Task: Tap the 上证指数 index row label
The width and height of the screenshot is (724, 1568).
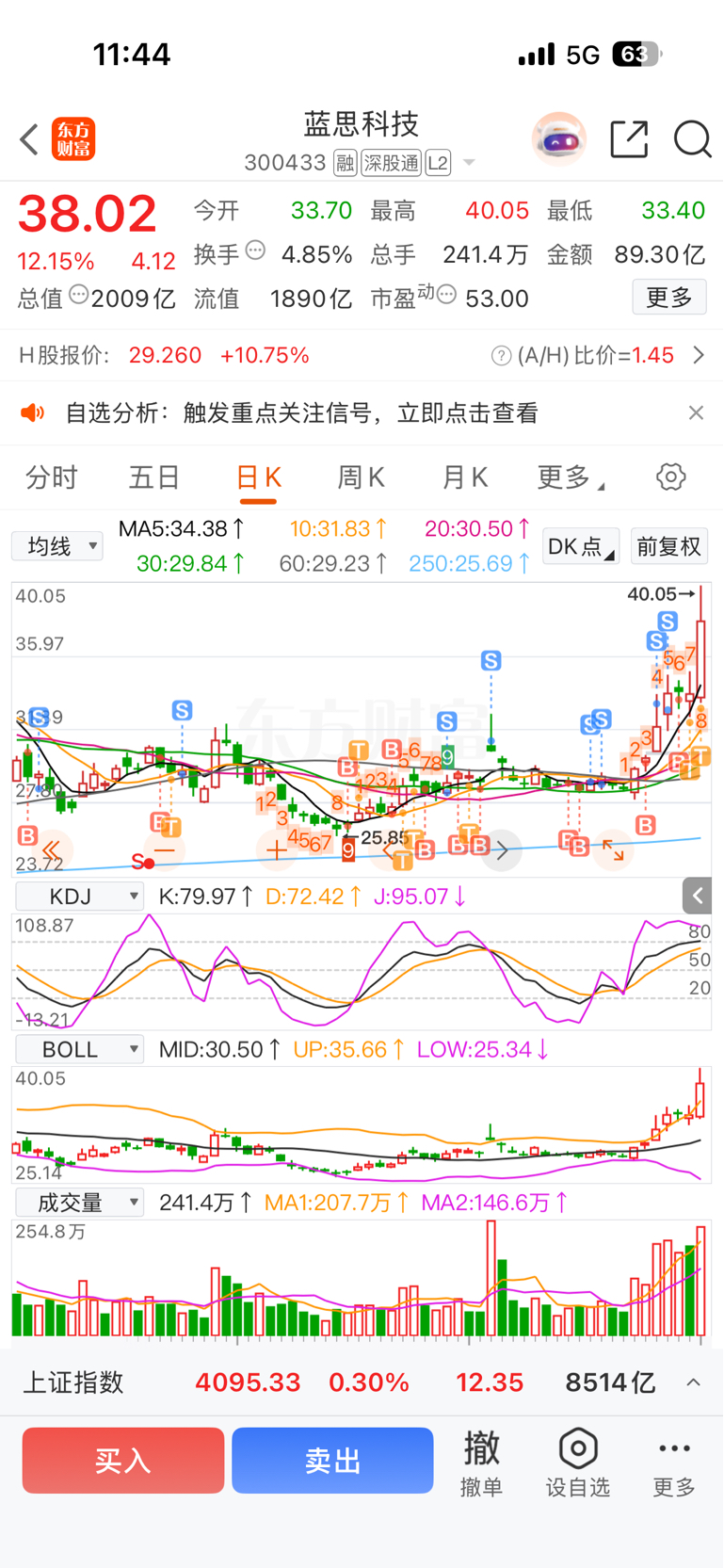Action: point(73,1382)
